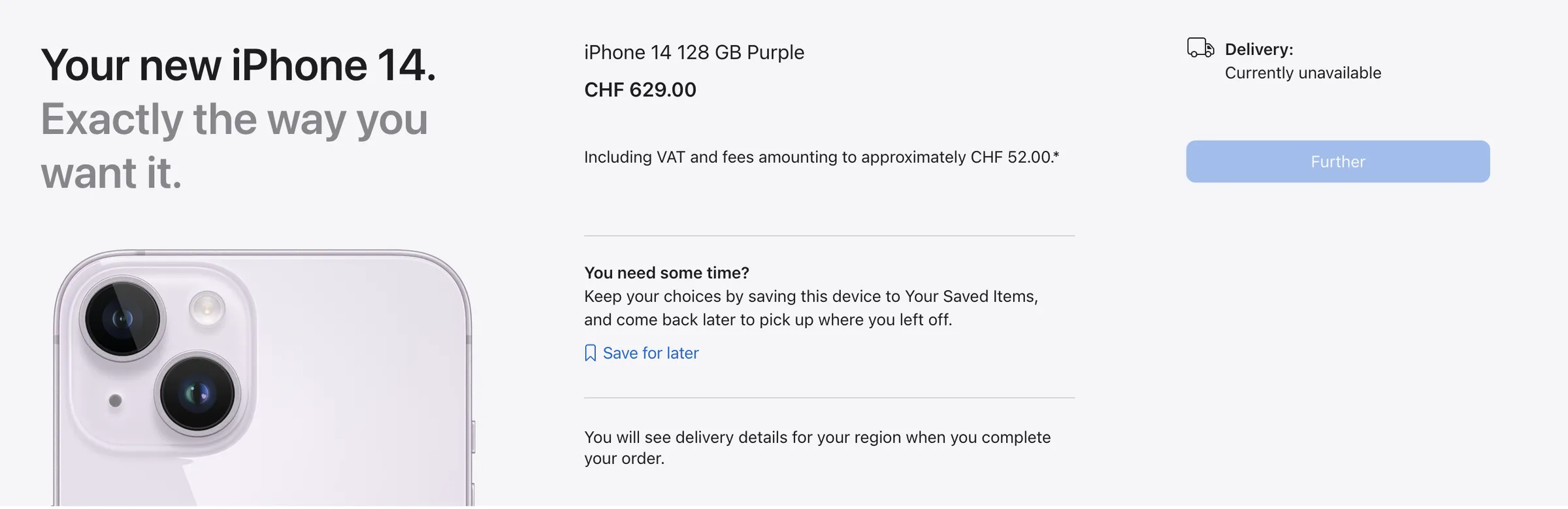The height and width of the screenshot is (509, 1568).
Task: Click the "Delivery:" label
Action: point(1259,49)
